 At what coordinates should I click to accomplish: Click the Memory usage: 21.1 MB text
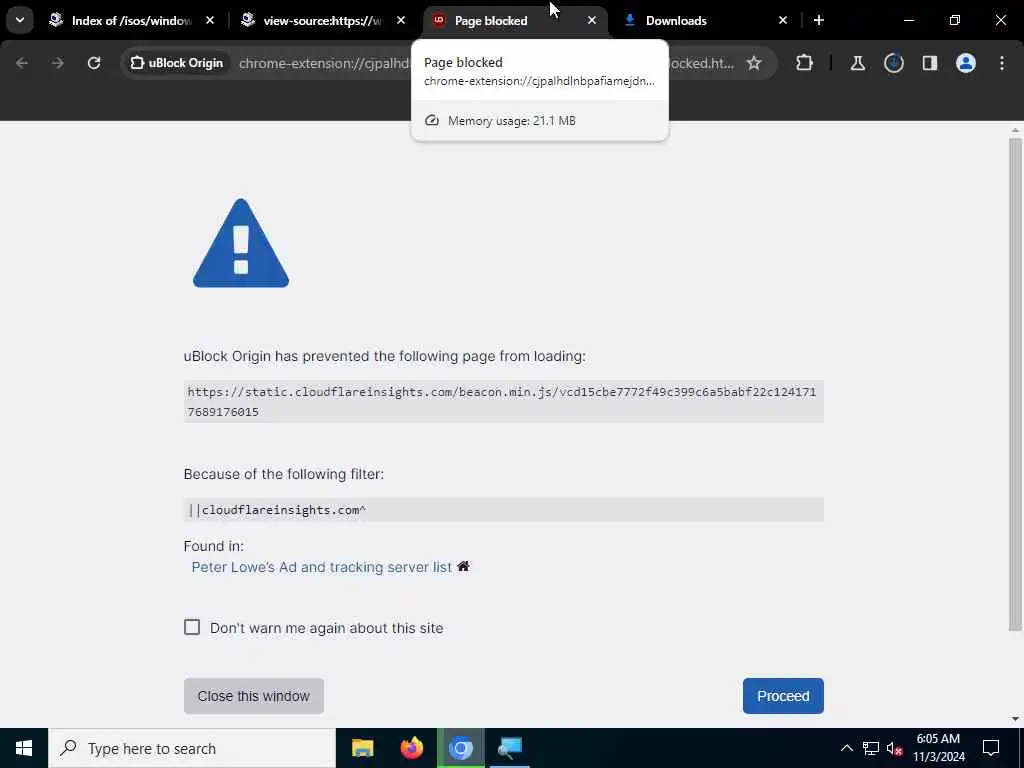[x=511, y=121]
